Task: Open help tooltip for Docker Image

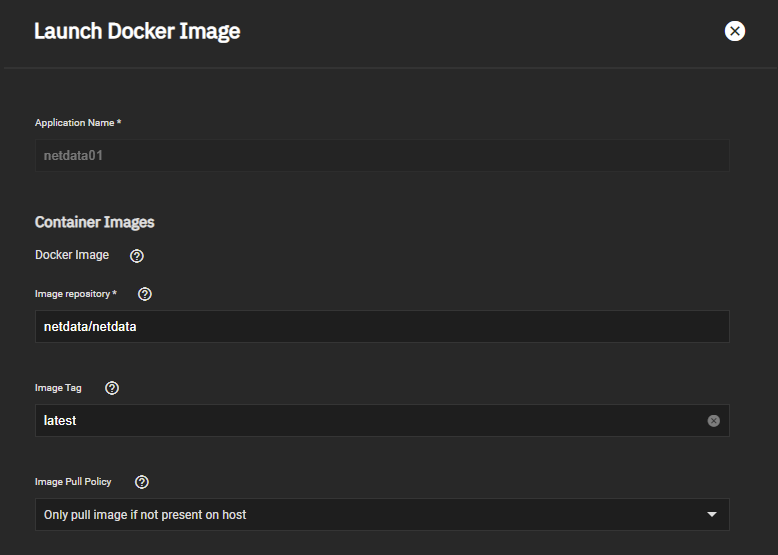Action: [x=137, y=256]
